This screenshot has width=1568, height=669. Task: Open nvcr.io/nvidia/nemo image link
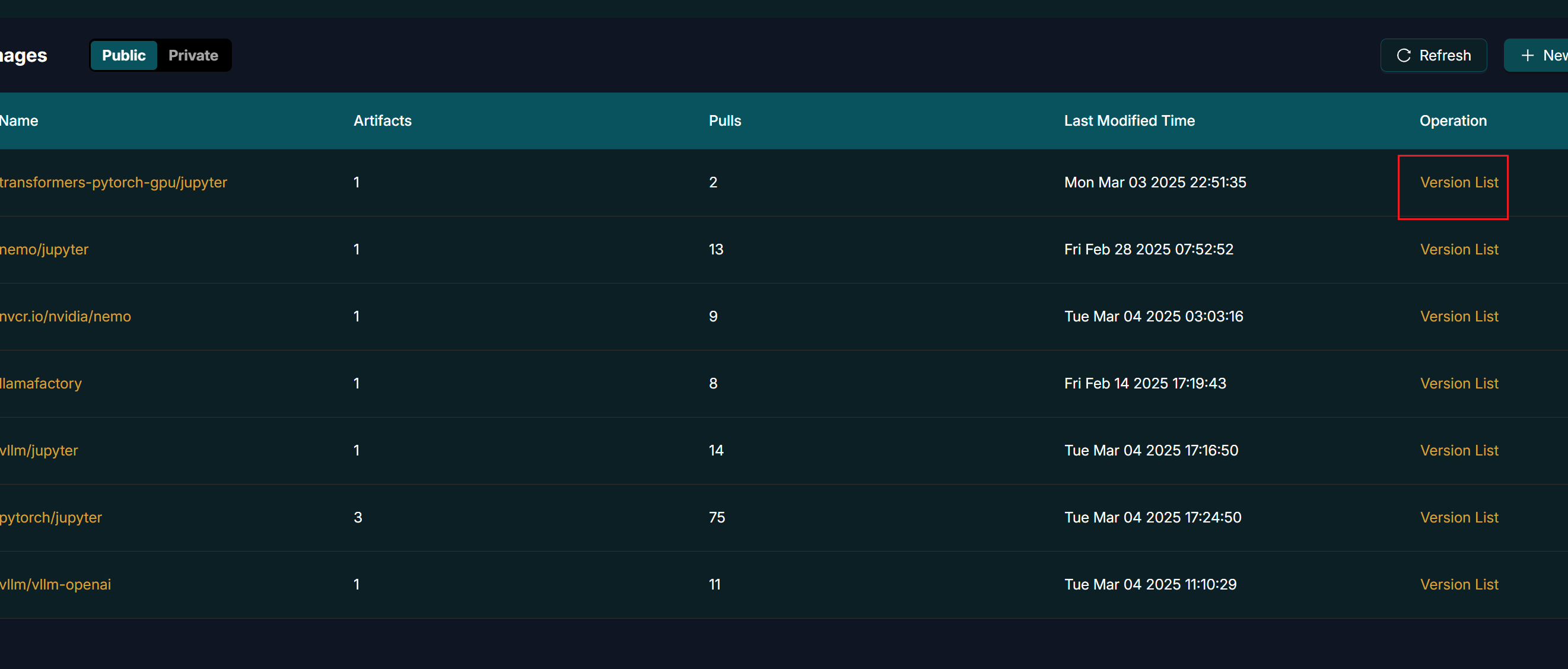click(x=66, y=316)
